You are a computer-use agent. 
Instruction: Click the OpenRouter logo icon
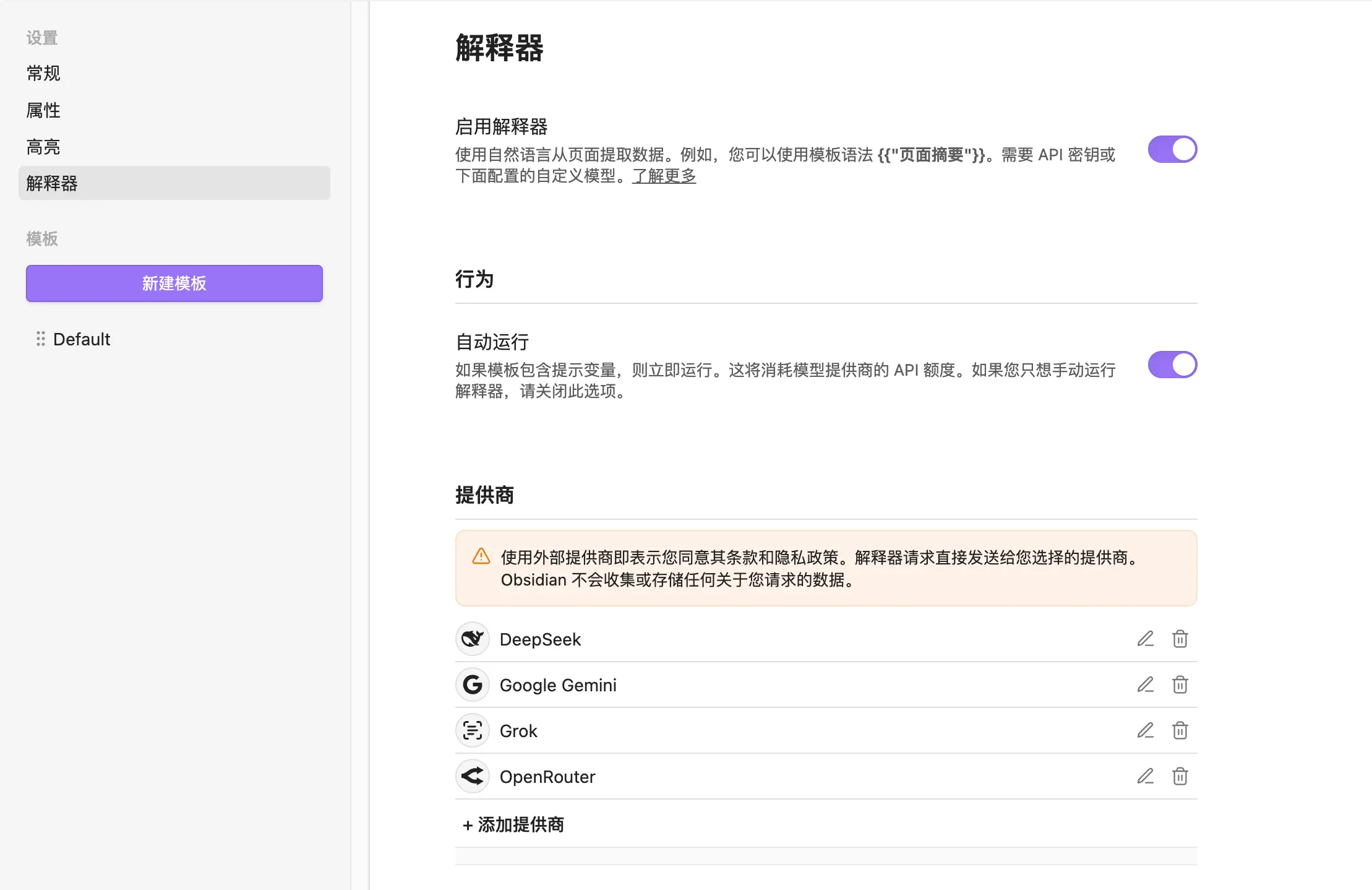(473, 776)
